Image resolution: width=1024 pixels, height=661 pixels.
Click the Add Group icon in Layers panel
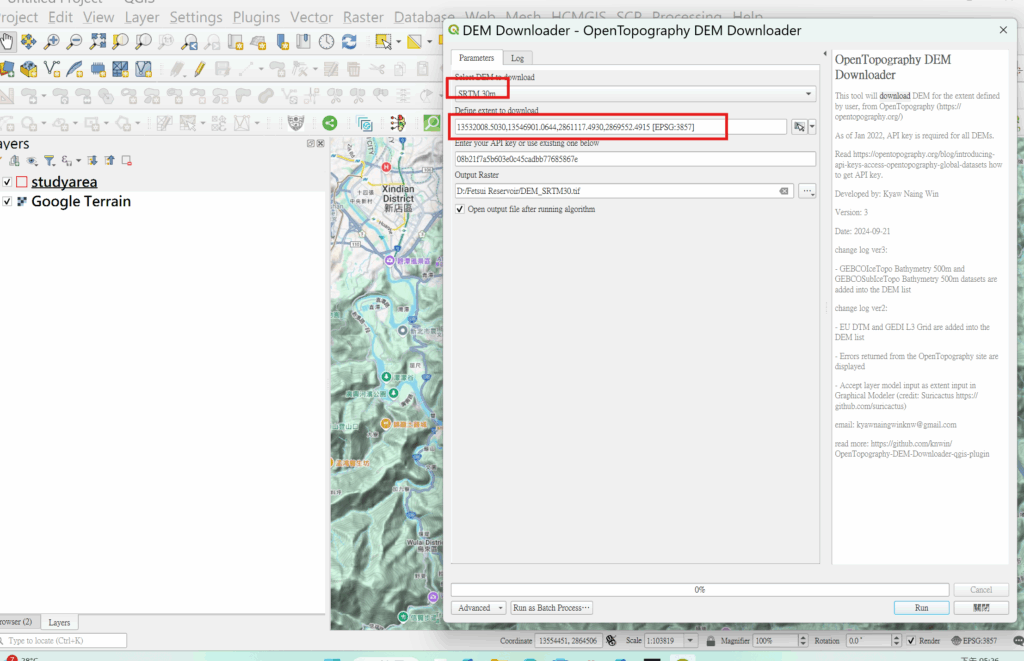point(14,161)
